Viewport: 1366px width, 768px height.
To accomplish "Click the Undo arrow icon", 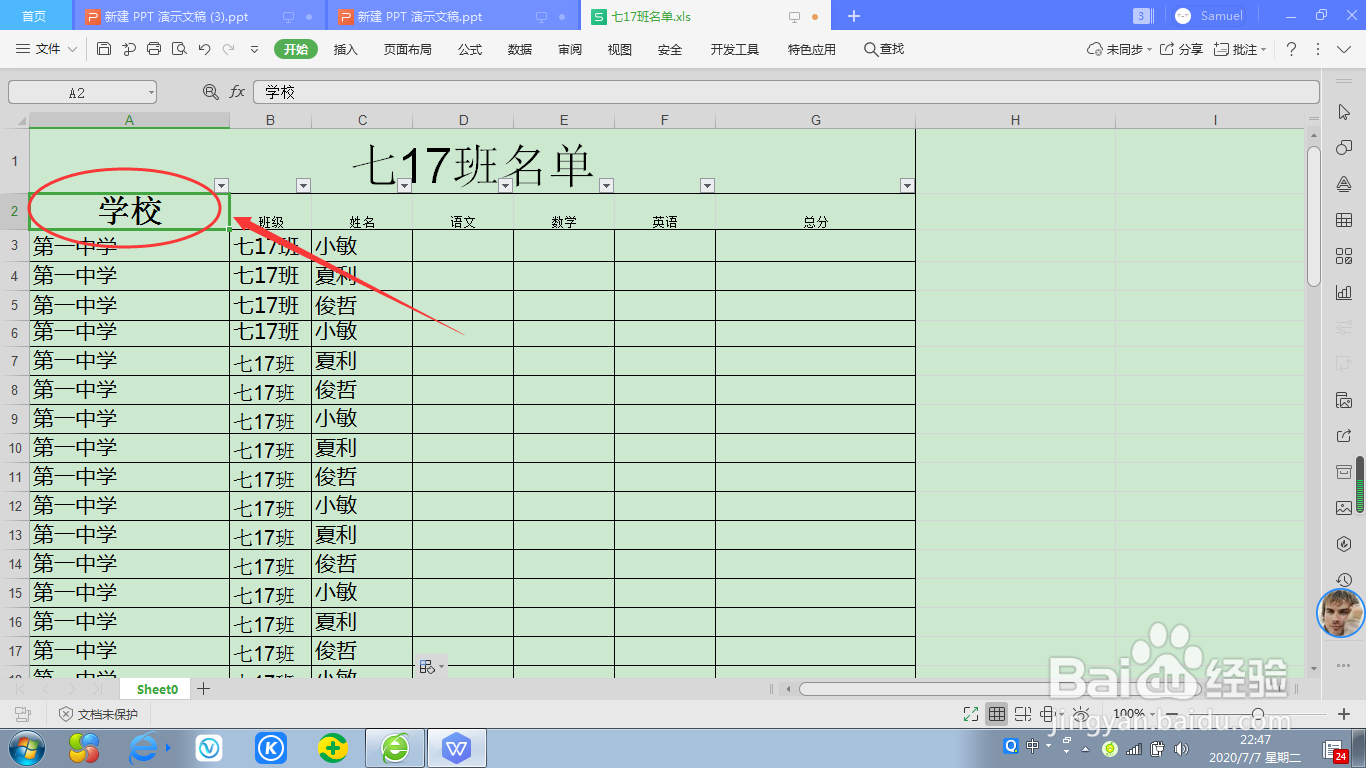I will coord(204,49).
